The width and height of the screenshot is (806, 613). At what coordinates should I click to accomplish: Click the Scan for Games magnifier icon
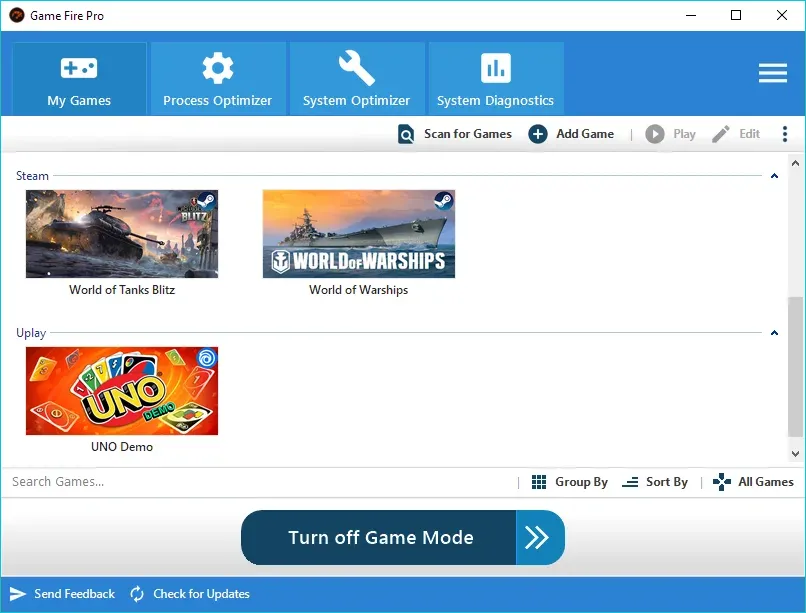click(406, 134)
